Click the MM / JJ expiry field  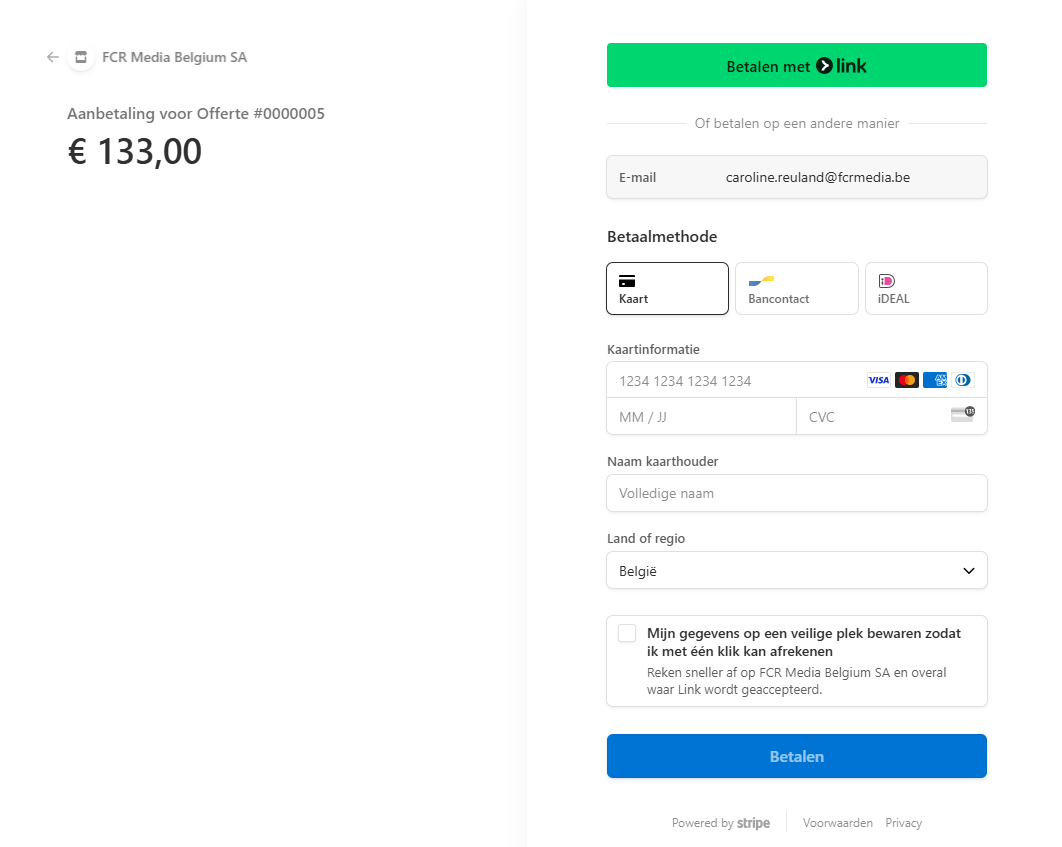point(701,416)
